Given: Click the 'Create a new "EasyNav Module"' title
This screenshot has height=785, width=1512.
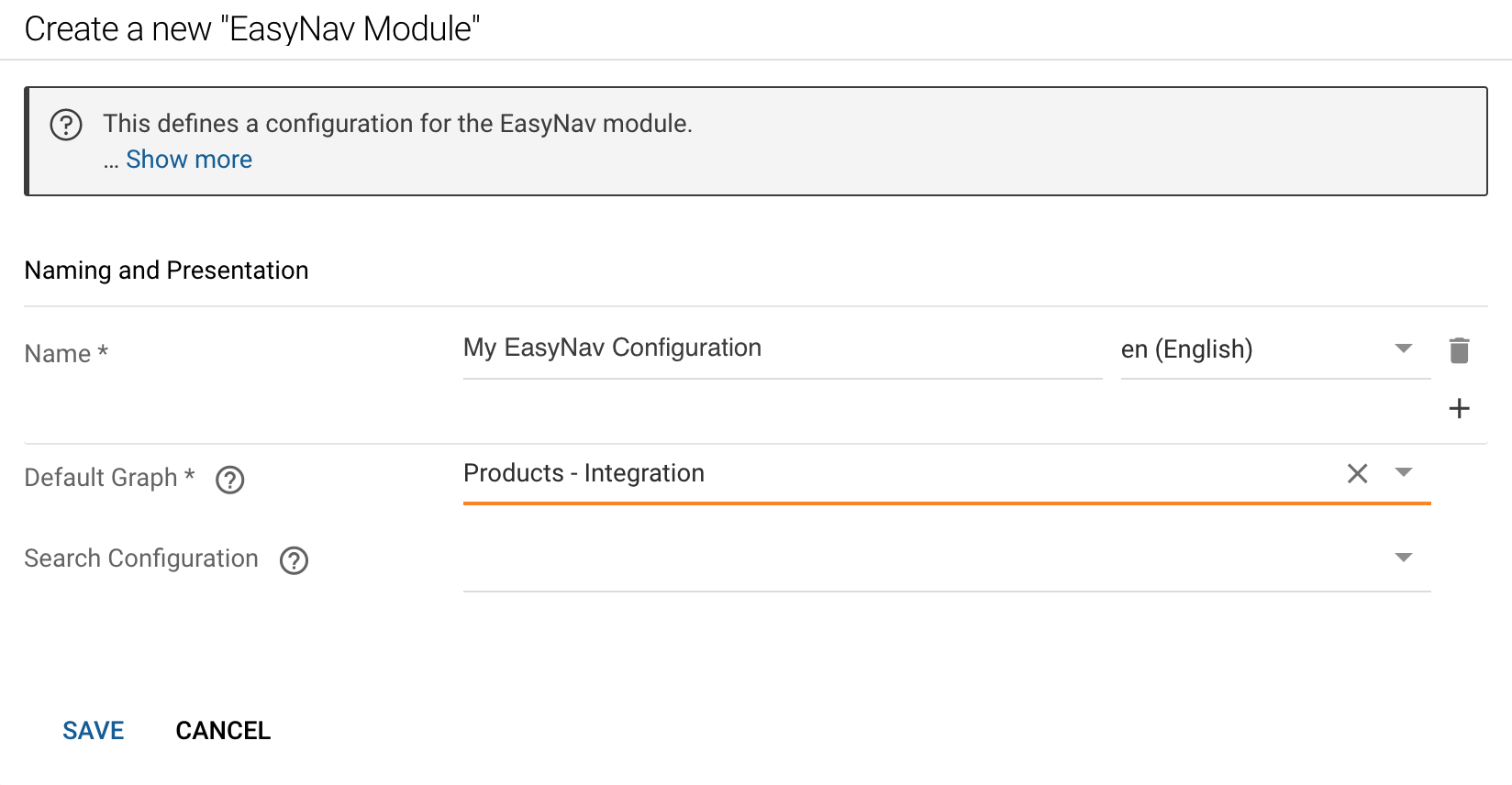Looking at the screenshot, I should pos(252,29).
